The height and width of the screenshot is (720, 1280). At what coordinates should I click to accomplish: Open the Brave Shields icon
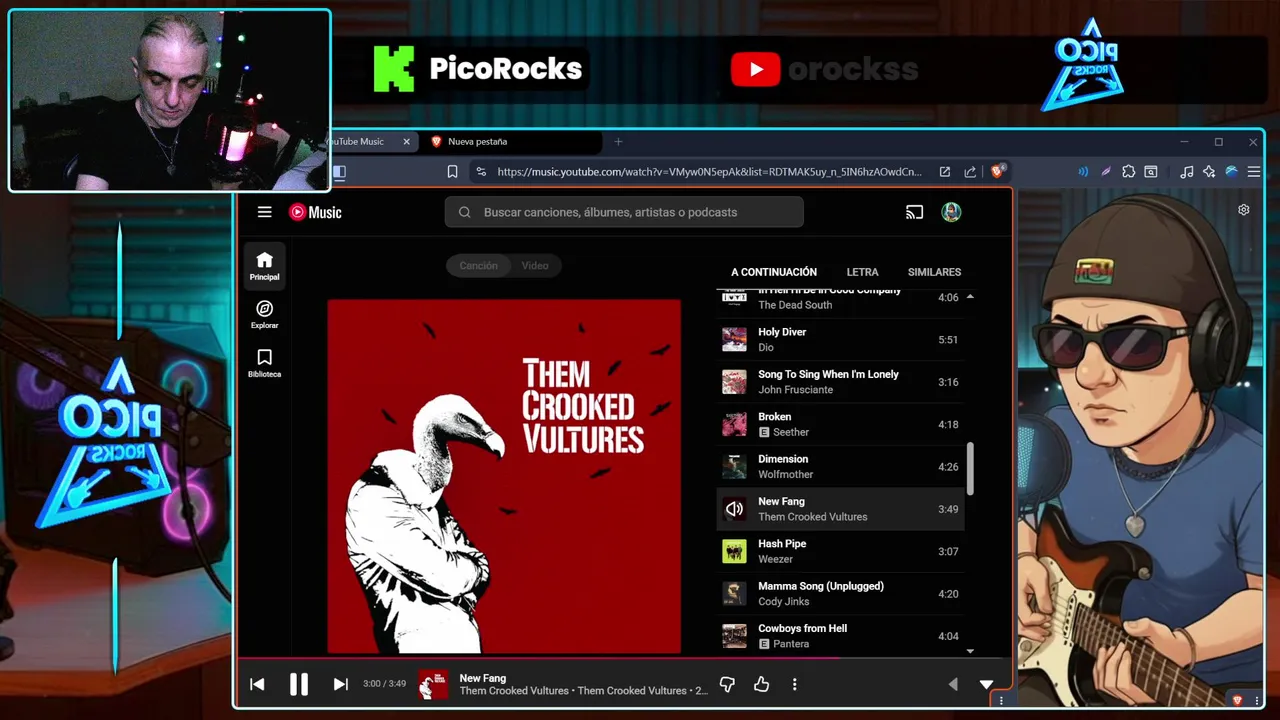(997, 172)
